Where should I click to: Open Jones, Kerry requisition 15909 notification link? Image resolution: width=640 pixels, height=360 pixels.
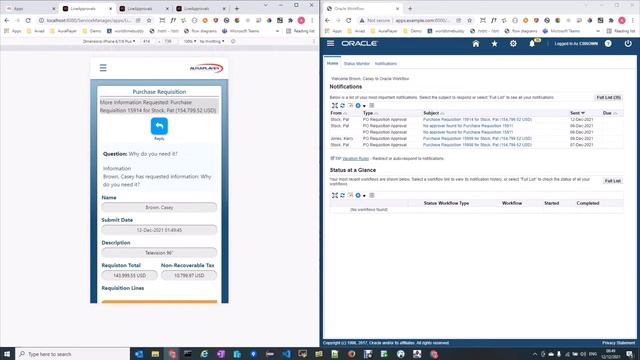(x=477, y=138)
